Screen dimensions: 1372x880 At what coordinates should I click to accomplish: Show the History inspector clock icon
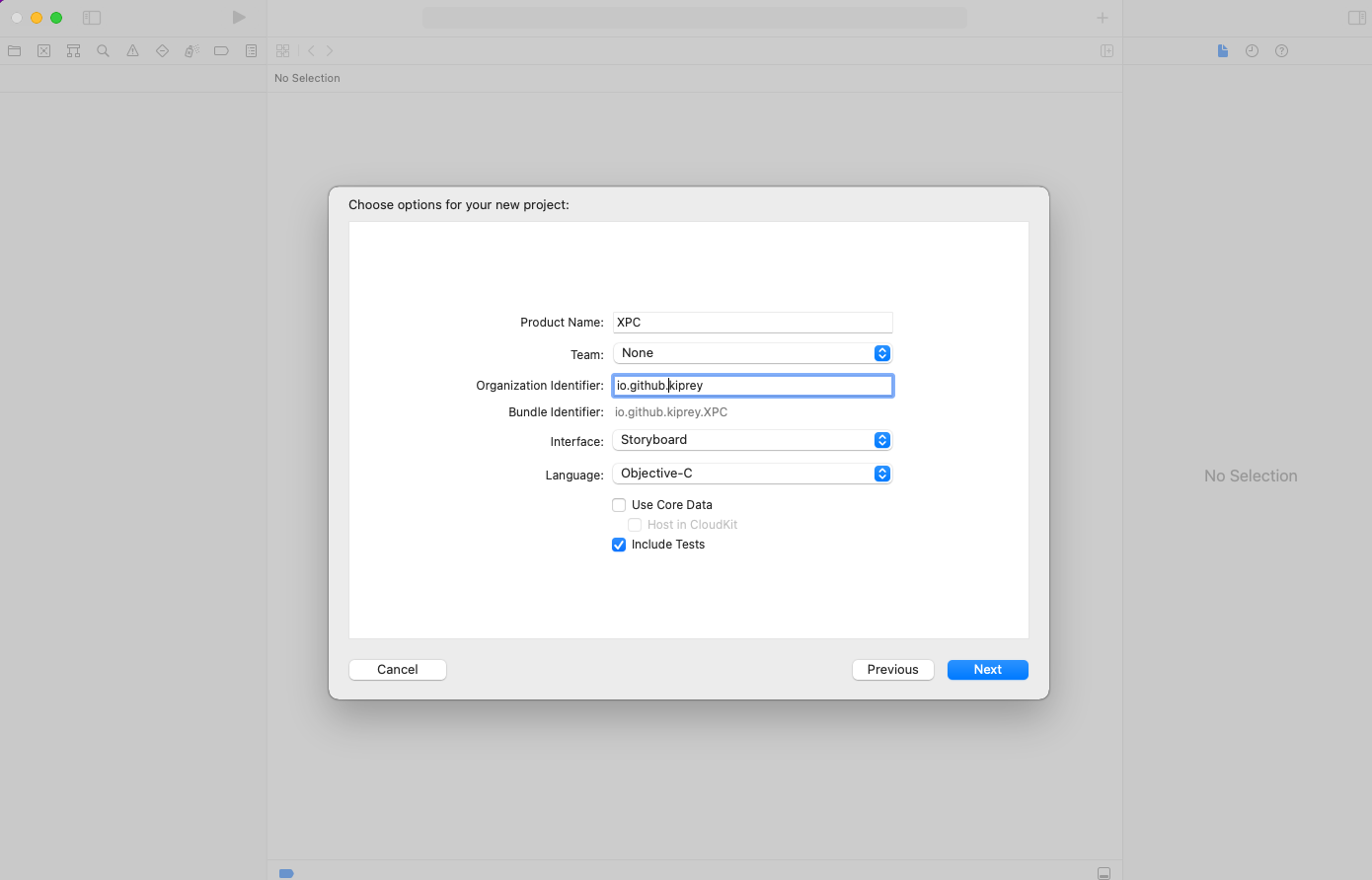[x=1252, y=51]
